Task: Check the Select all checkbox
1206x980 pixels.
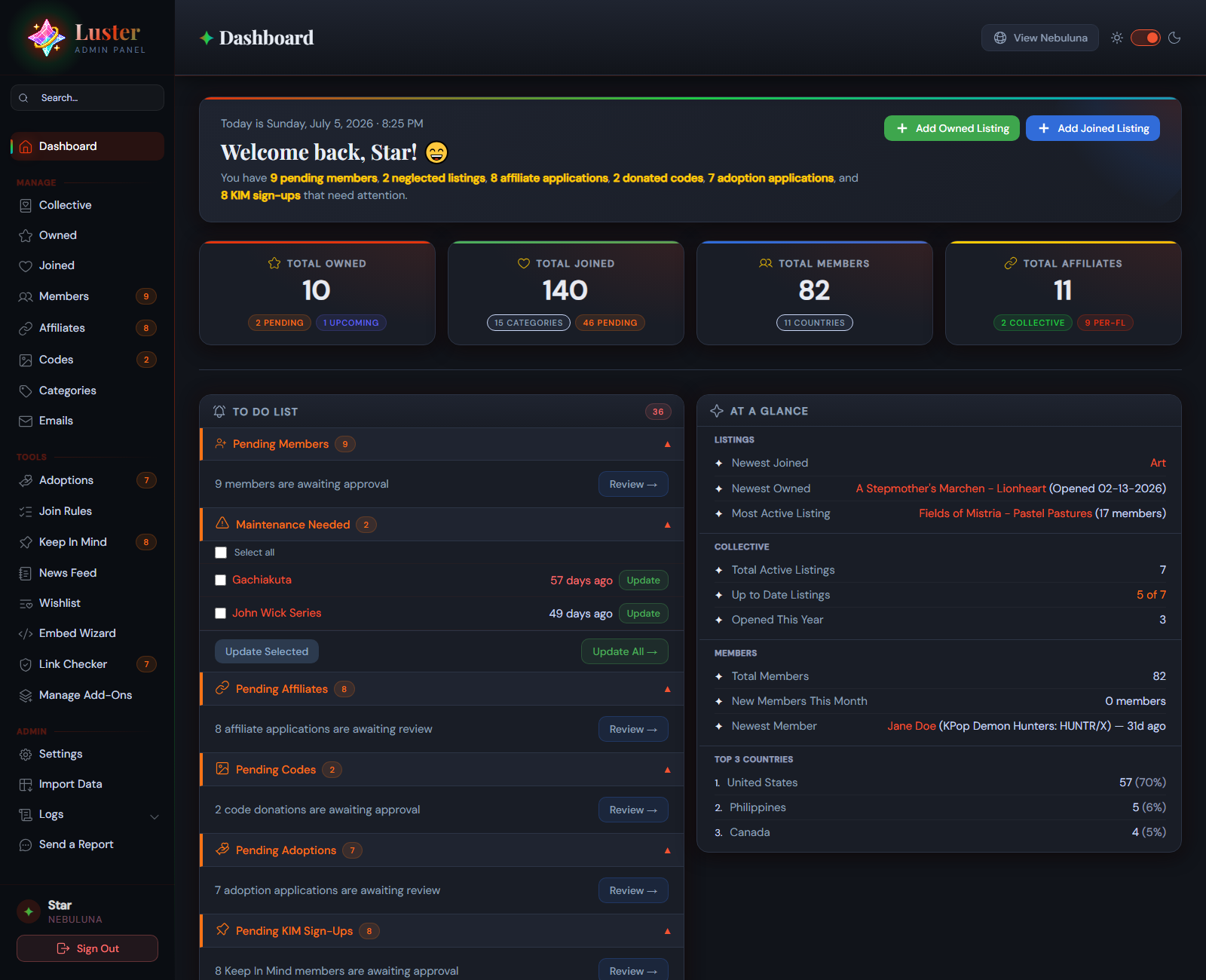Action: click(x=221, y=553)
